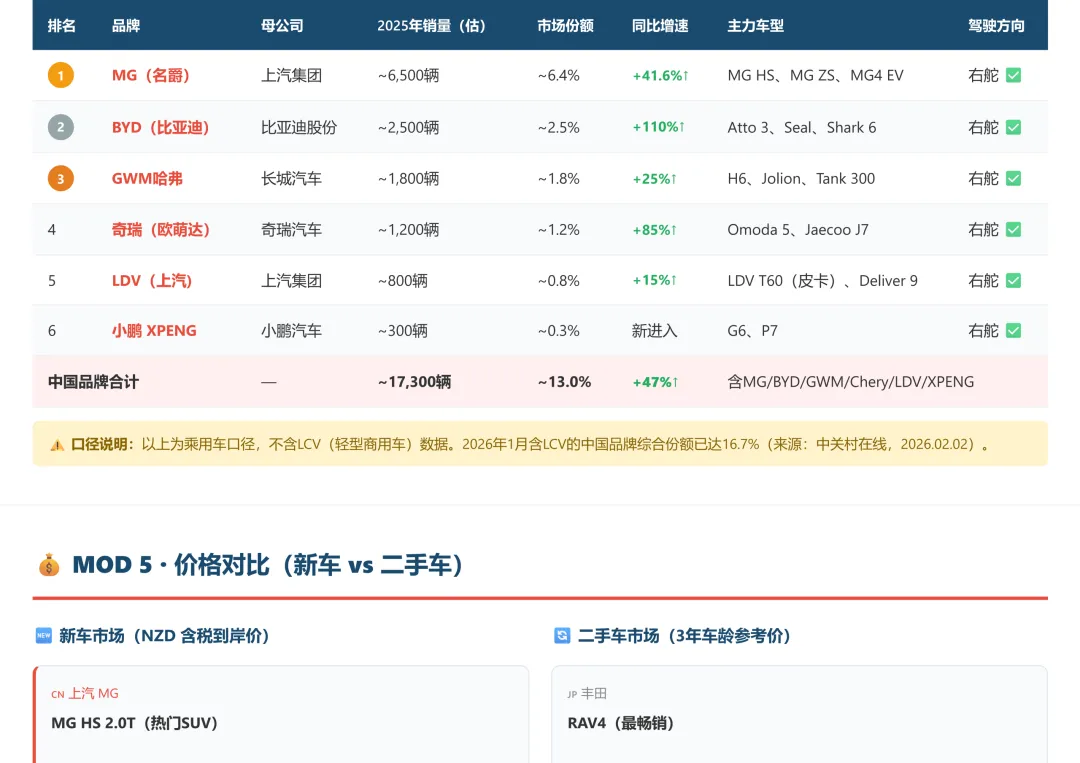The height and width of the screenshot is (763, 1080).
Task: Click the 中国品牌合计 total row label
Action: 93,382
